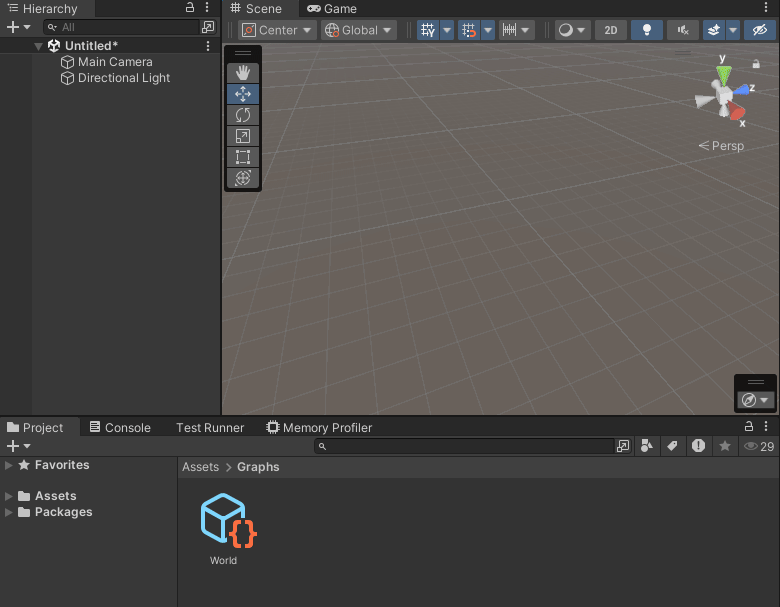Select the Rotate tool

(242, 115)
